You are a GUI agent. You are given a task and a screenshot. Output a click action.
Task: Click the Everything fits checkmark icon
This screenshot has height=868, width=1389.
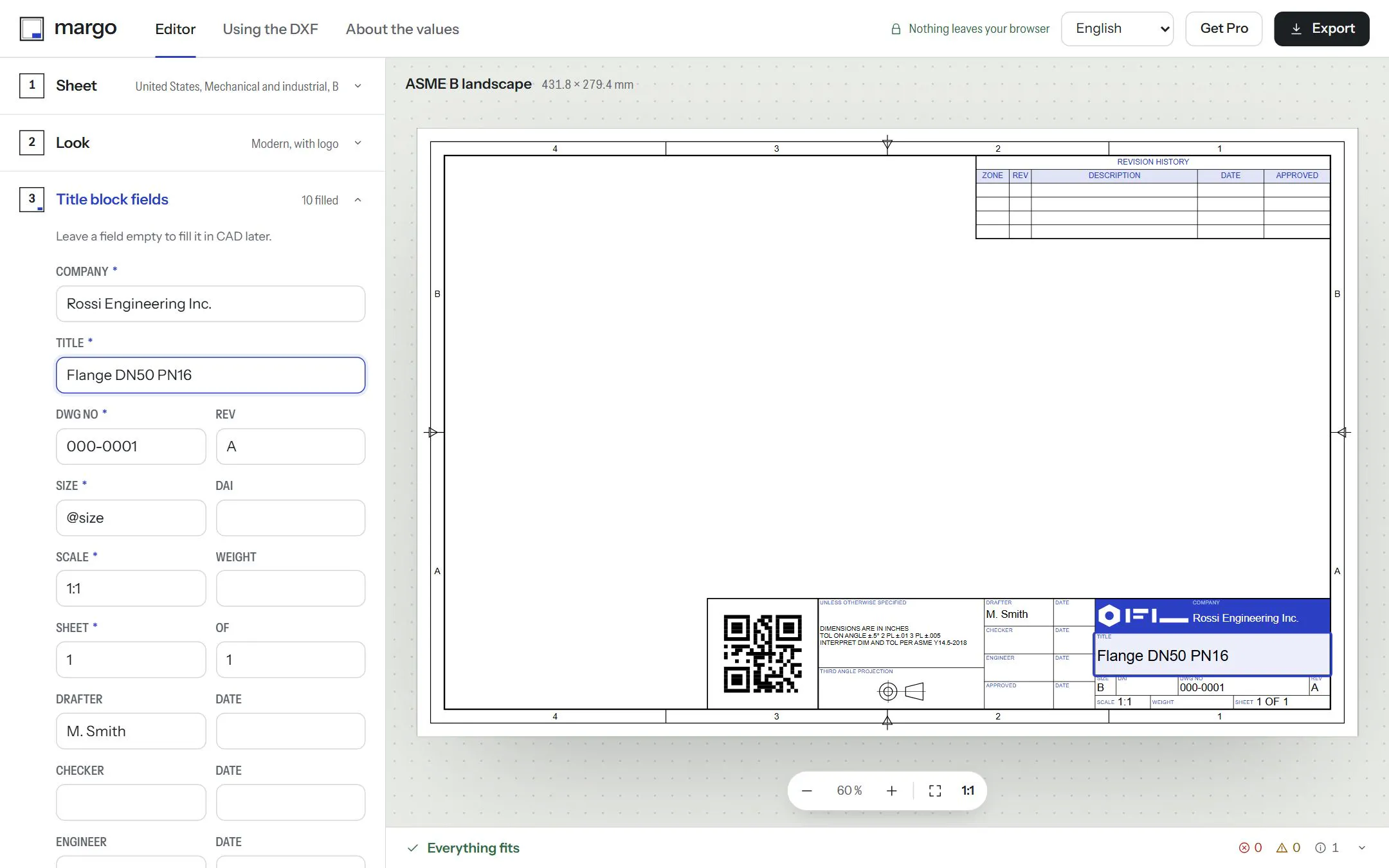pyautogui.click(x=413, y=848)
